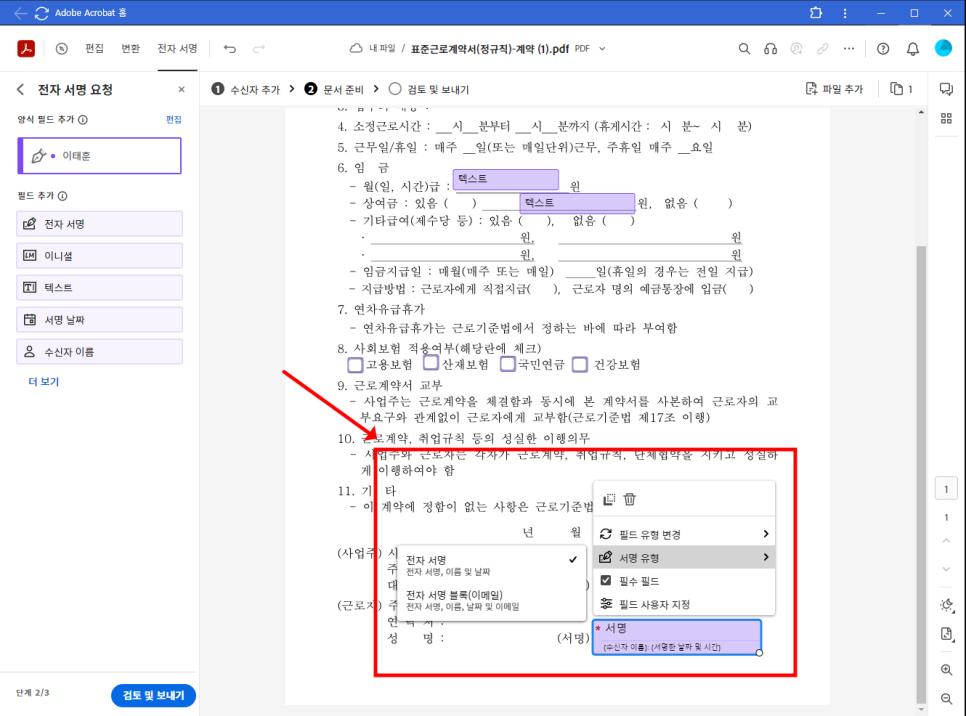Select the 서명 signature field on document
Image resolution: width=966 pixels, height=716 pixels.
[677, 637]
